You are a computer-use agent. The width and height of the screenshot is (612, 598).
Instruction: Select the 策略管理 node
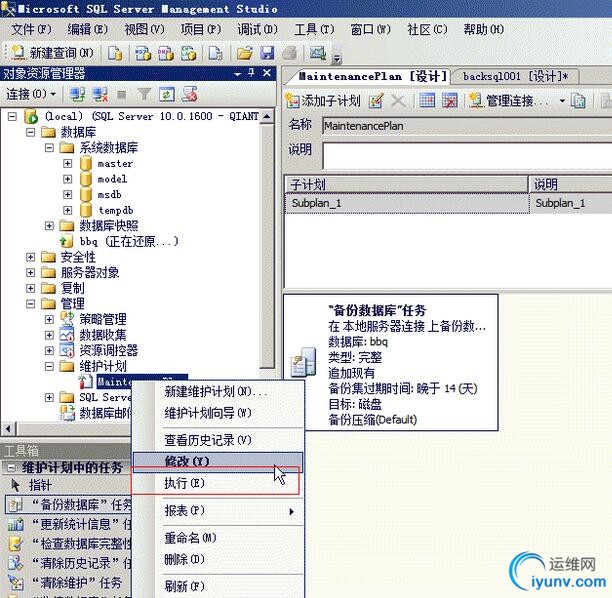103,319
